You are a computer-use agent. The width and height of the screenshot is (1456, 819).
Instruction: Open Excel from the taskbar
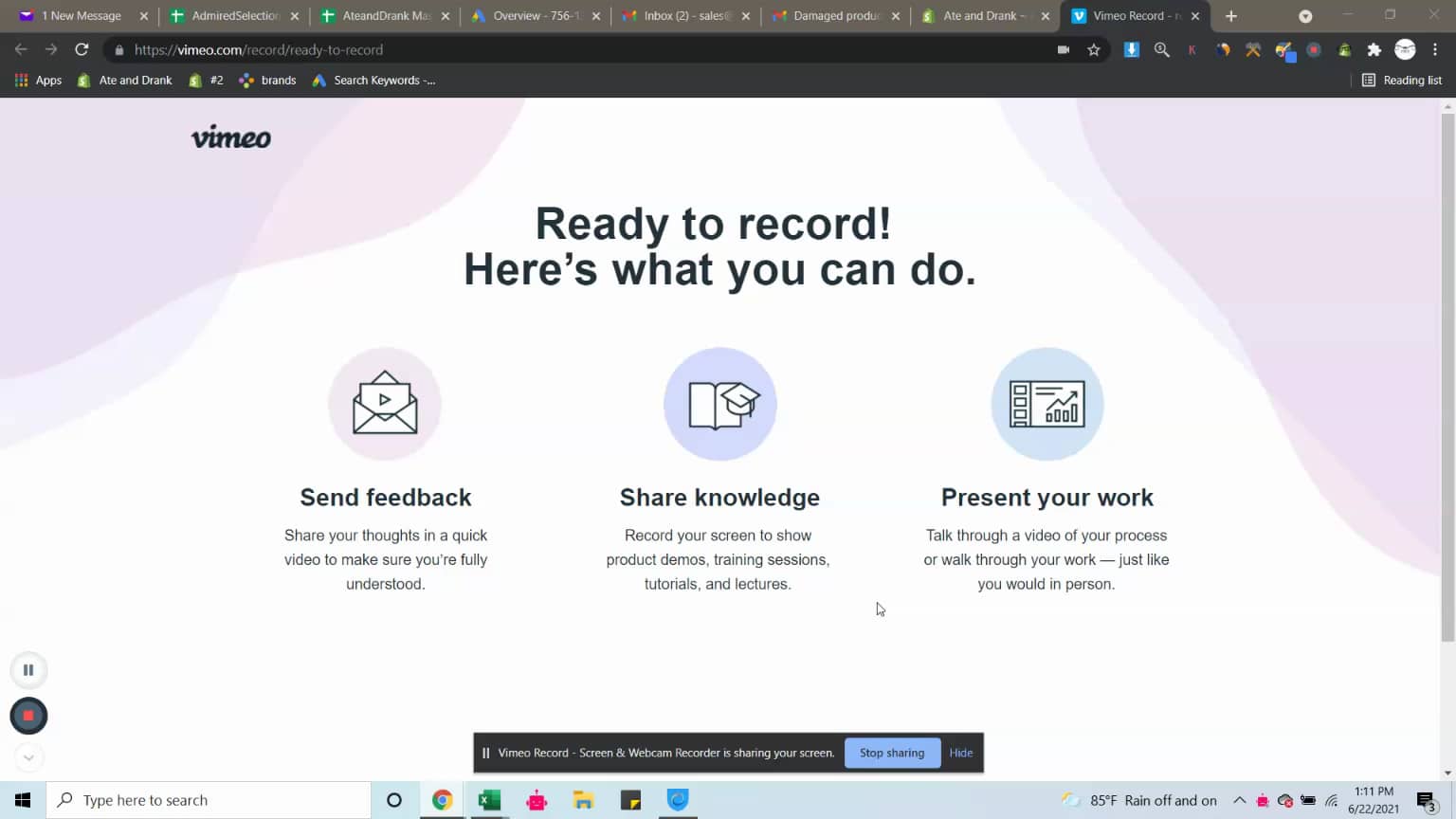click(489, 800)
